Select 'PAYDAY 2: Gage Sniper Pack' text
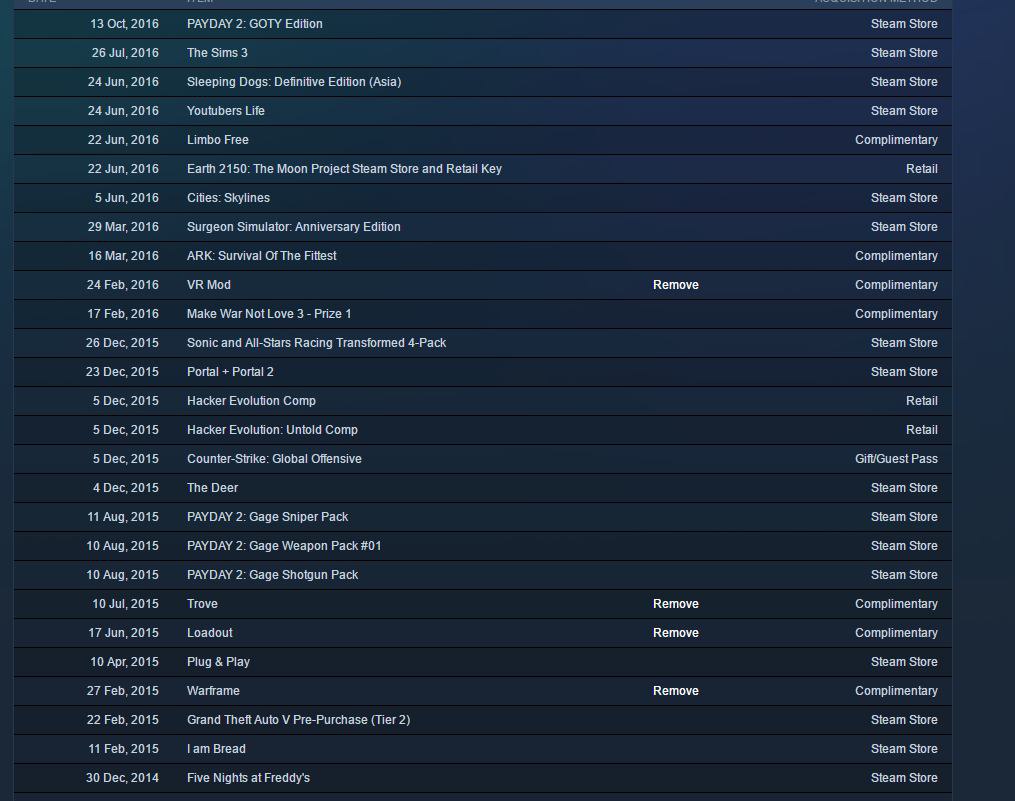The width and height of the screenshot is (1015, 801). [267, 517]
